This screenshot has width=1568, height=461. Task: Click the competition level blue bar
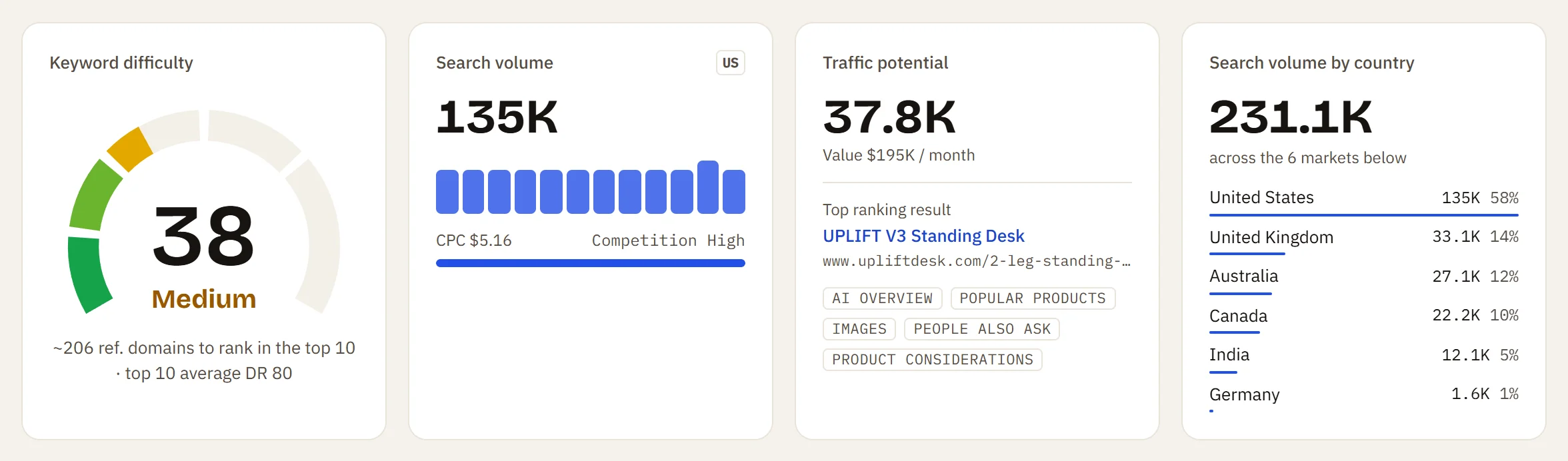tap(591, 263)
